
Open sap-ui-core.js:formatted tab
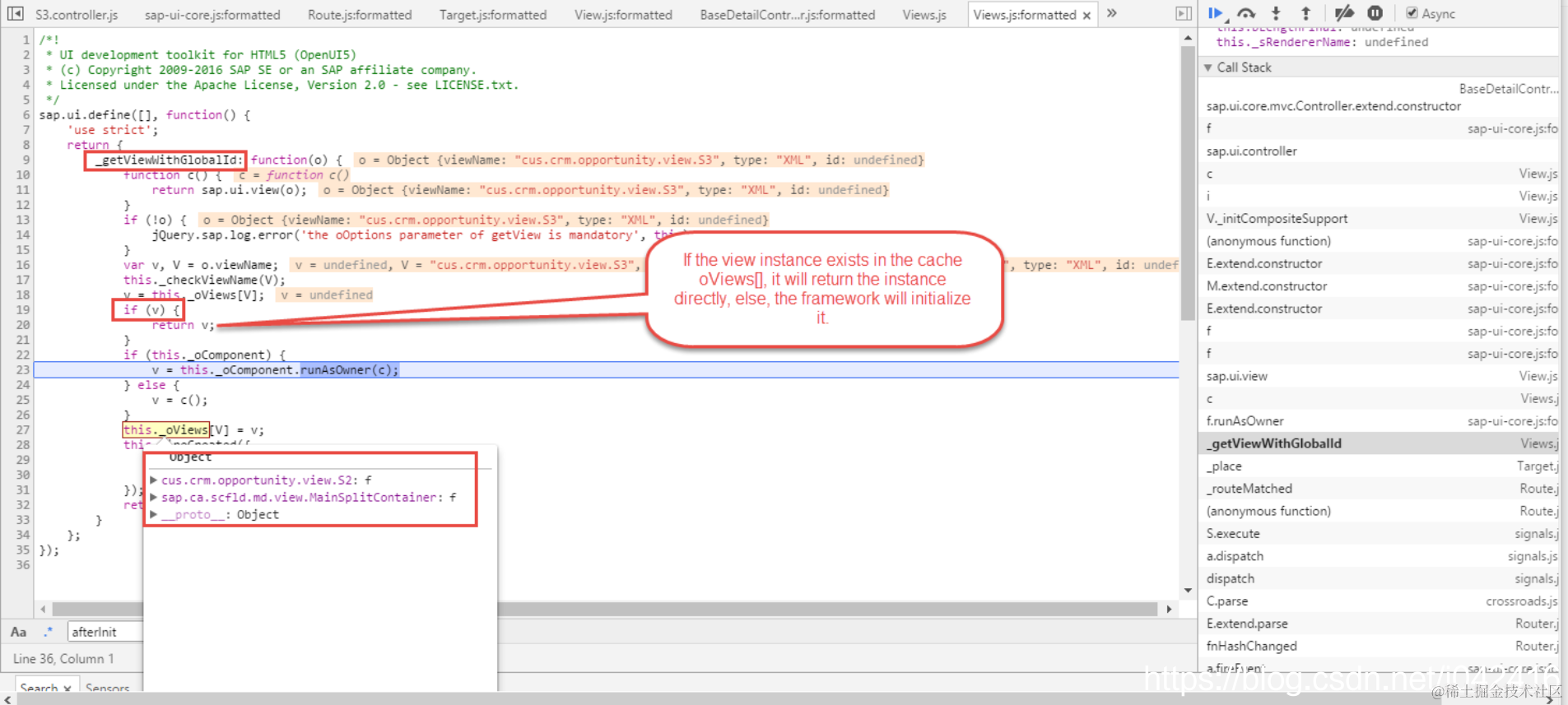(x=212, y=15)
